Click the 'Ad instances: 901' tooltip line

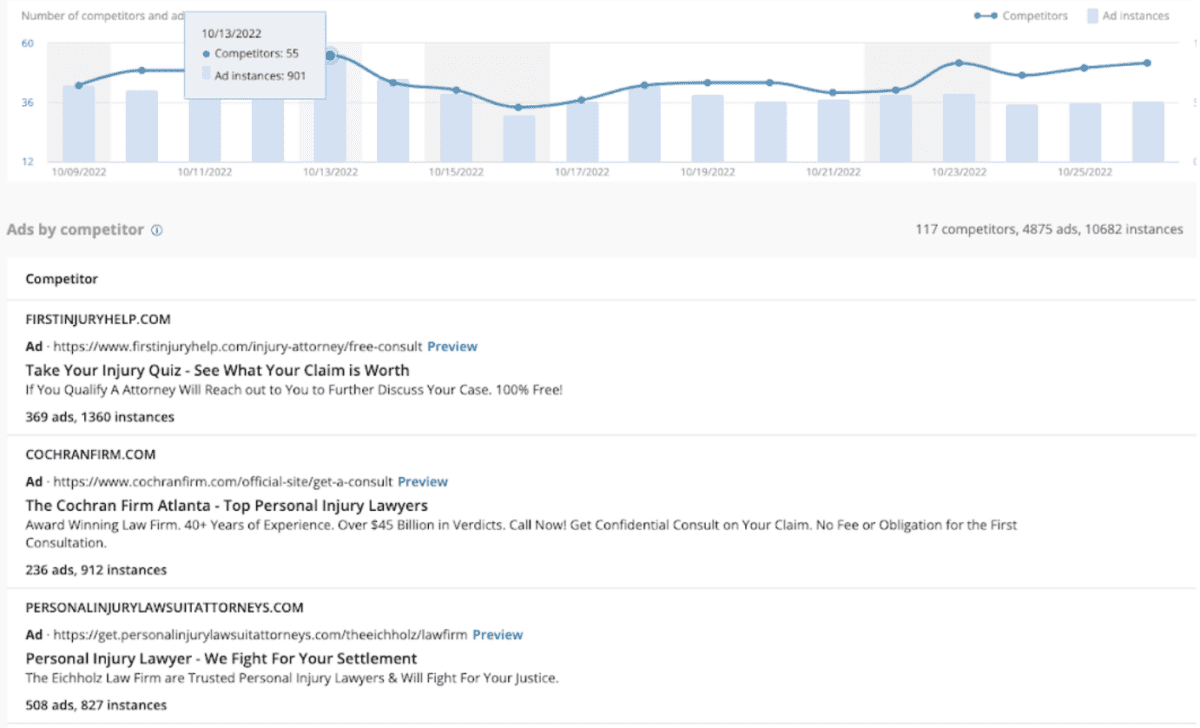(254, 75)
